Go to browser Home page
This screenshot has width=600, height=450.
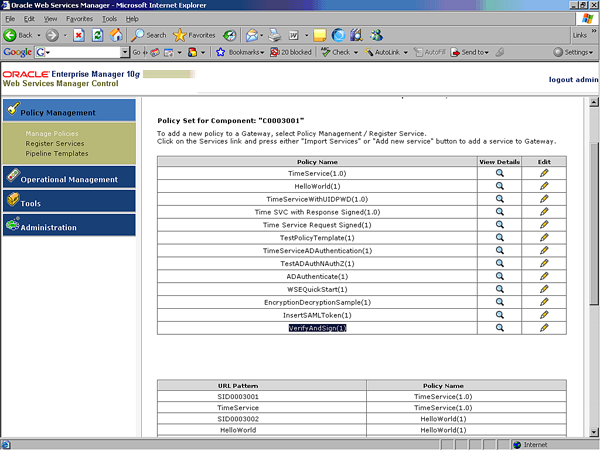point(116,35)
